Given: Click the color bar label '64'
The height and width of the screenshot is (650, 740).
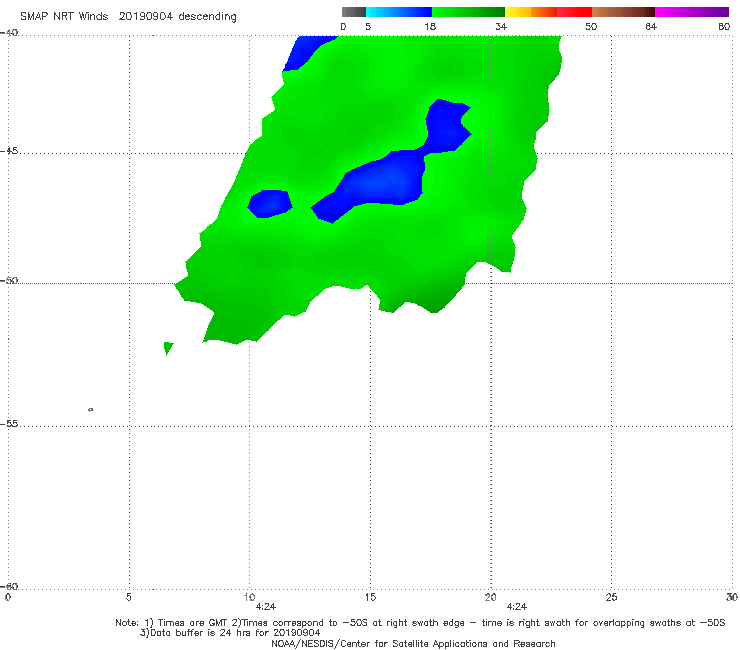Looking at the screenshot, I should coord(651,27).
